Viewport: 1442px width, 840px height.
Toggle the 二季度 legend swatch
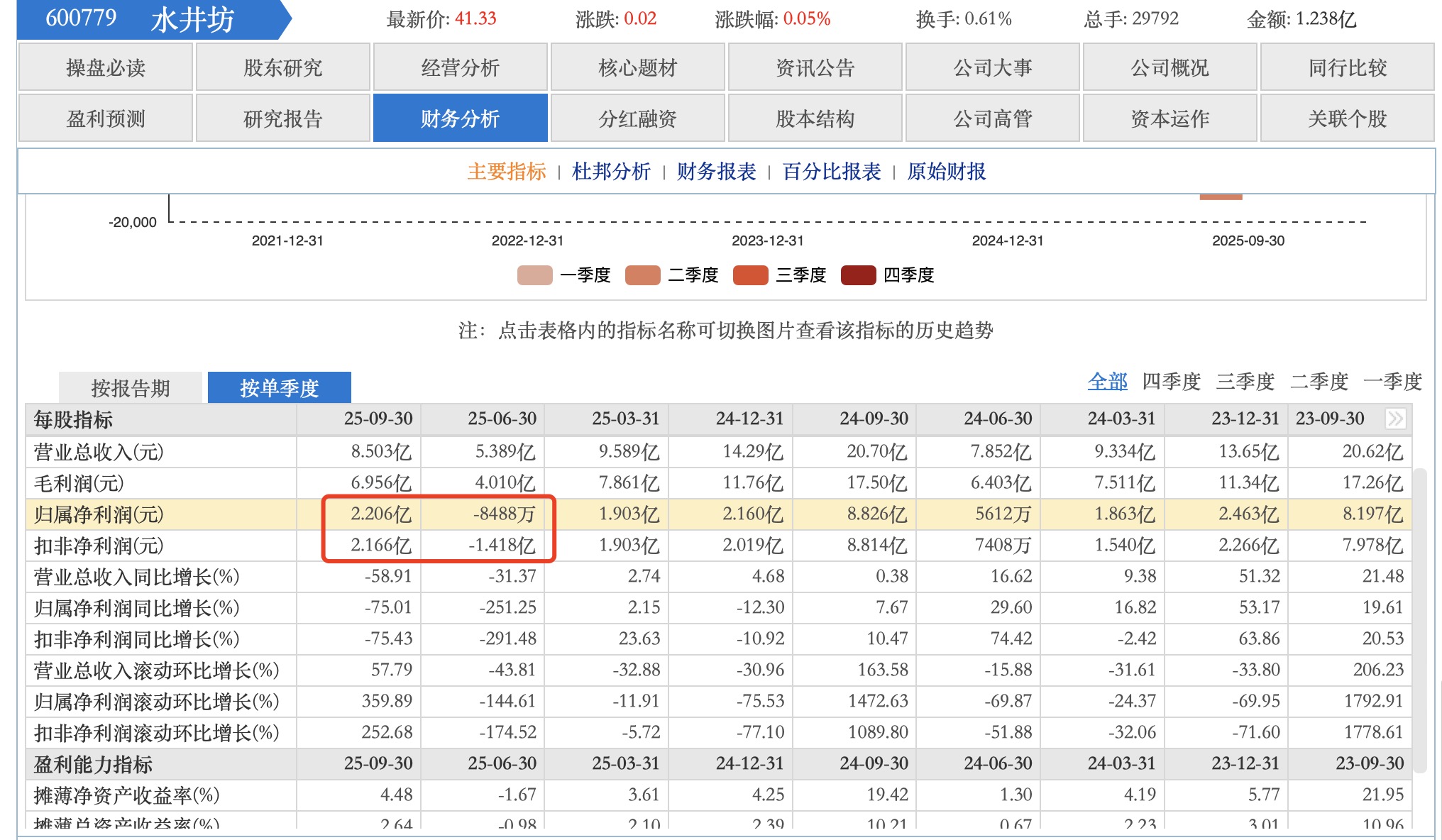click(643, 275)
